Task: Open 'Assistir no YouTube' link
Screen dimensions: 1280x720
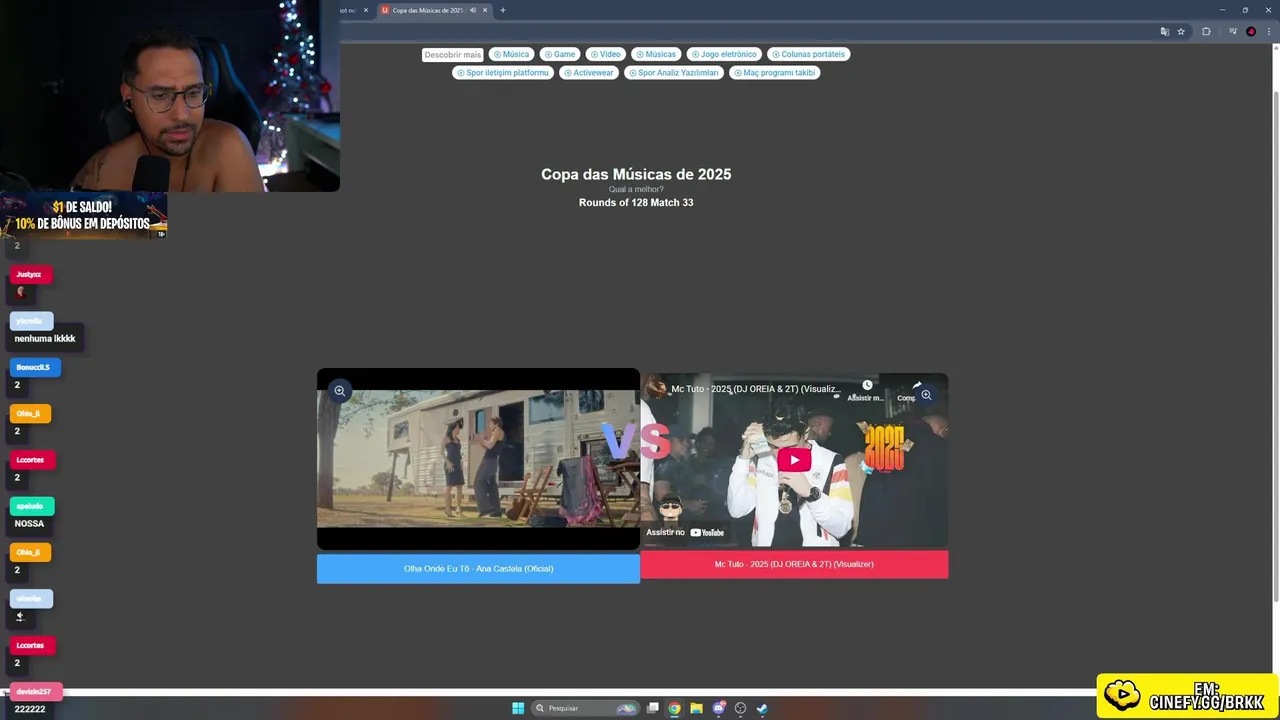Action: point(685,532)
